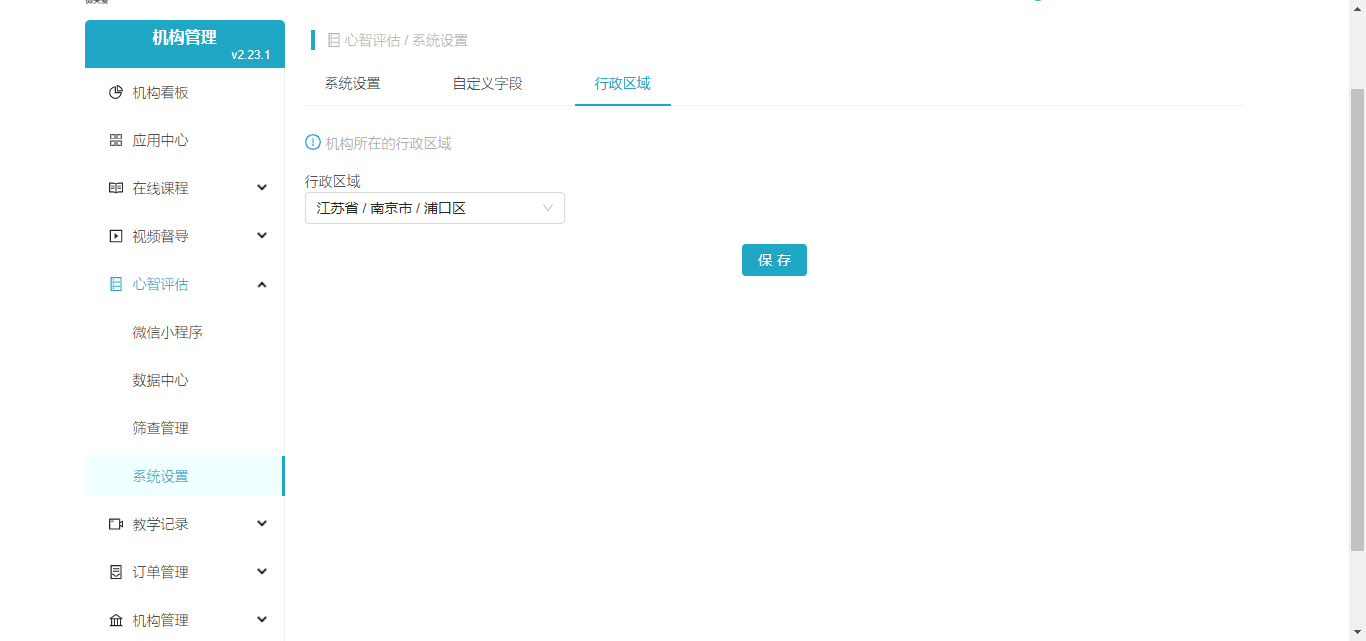Switch to the 自定义字段 tab
This screenshot has width=1366, height=641.
click(x=487, y=84)
